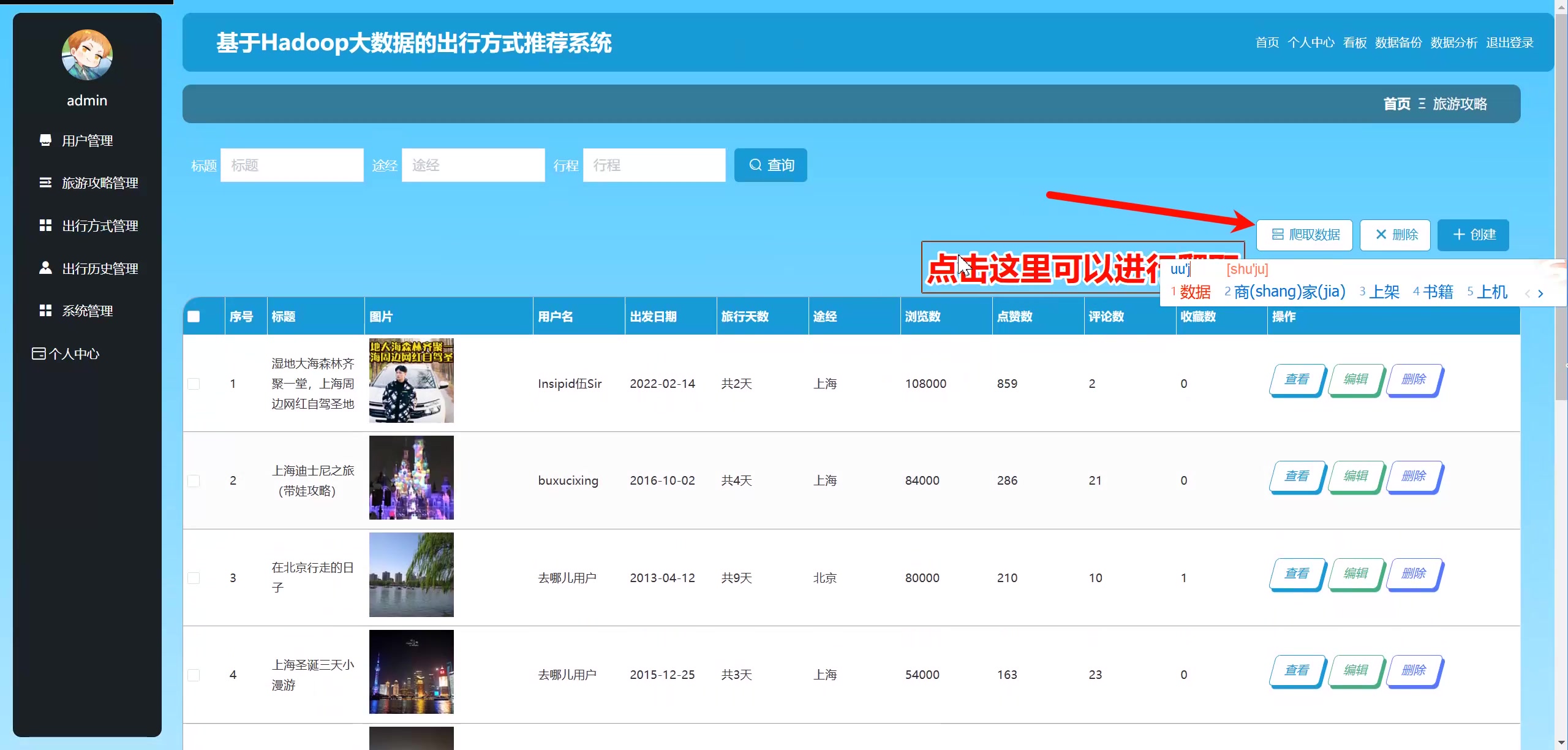Screen dimensions: 1568x750
Task: Click 首页 in the top navigation
Action: tap(1267, 42)
